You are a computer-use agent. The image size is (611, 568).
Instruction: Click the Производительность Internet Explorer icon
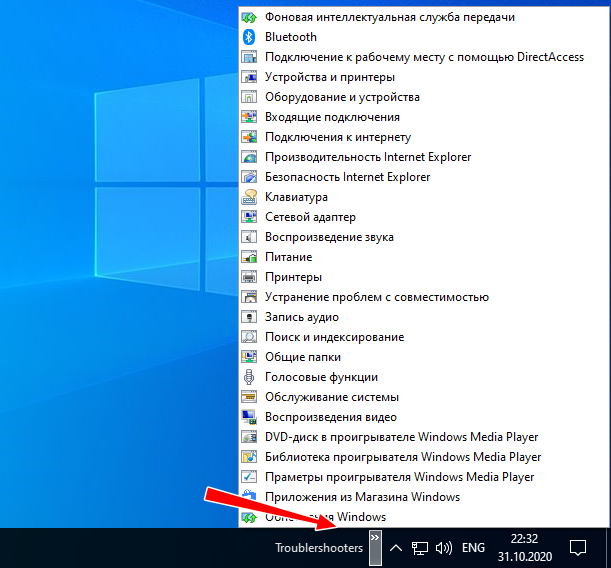pyautogui.click(x=249, y=157)
